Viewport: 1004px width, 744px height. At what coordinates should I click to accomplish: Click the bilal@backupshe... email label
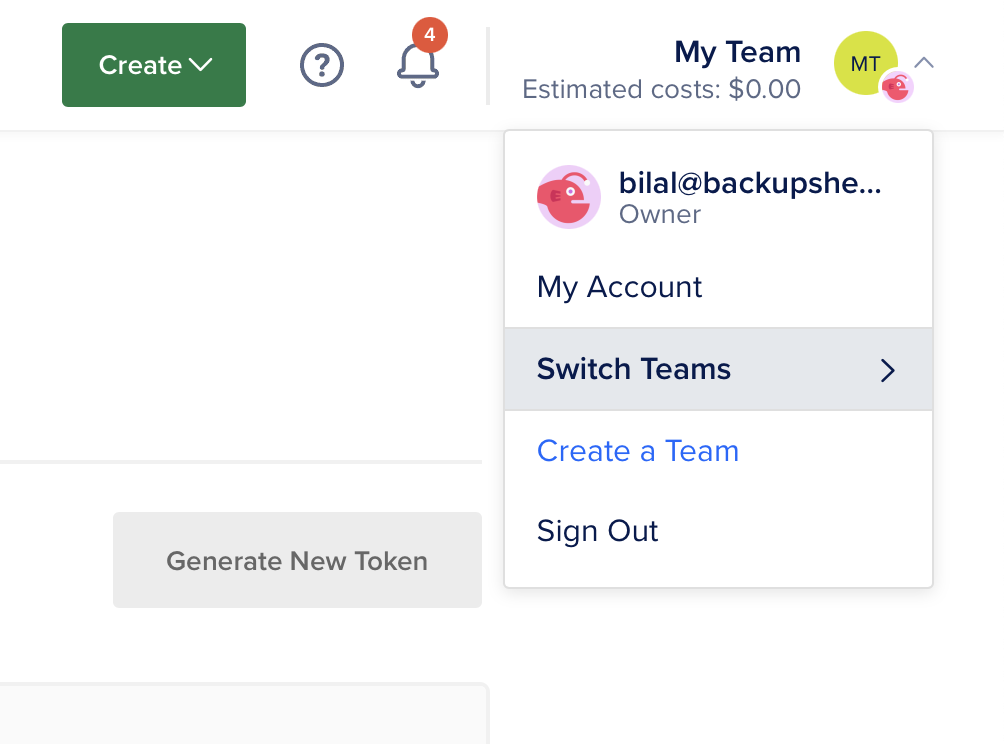point(750,184)
